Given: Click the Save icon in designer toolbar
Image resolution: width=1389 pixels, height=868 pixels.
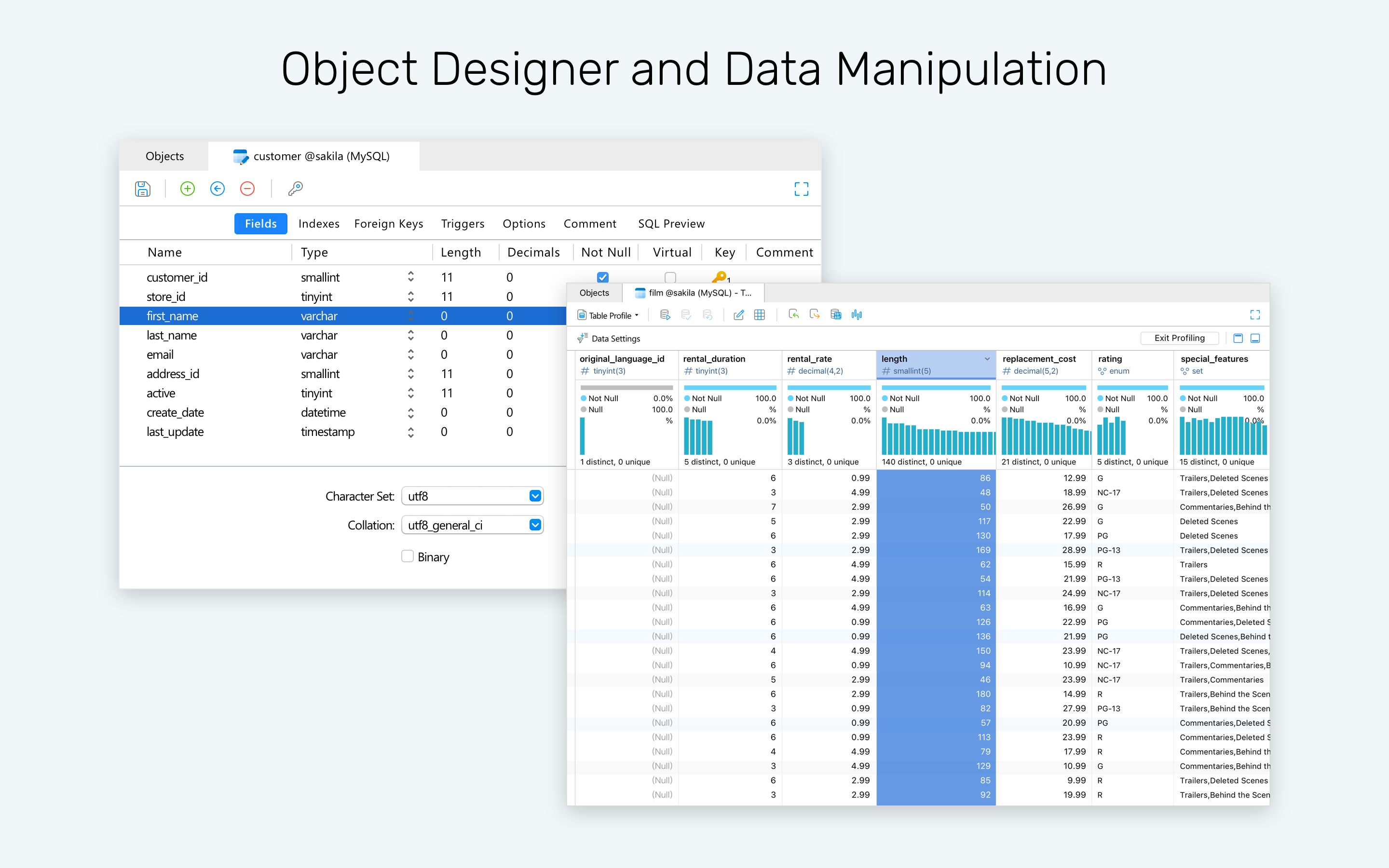Looking at the screenshot, I should tap(142, 189).
